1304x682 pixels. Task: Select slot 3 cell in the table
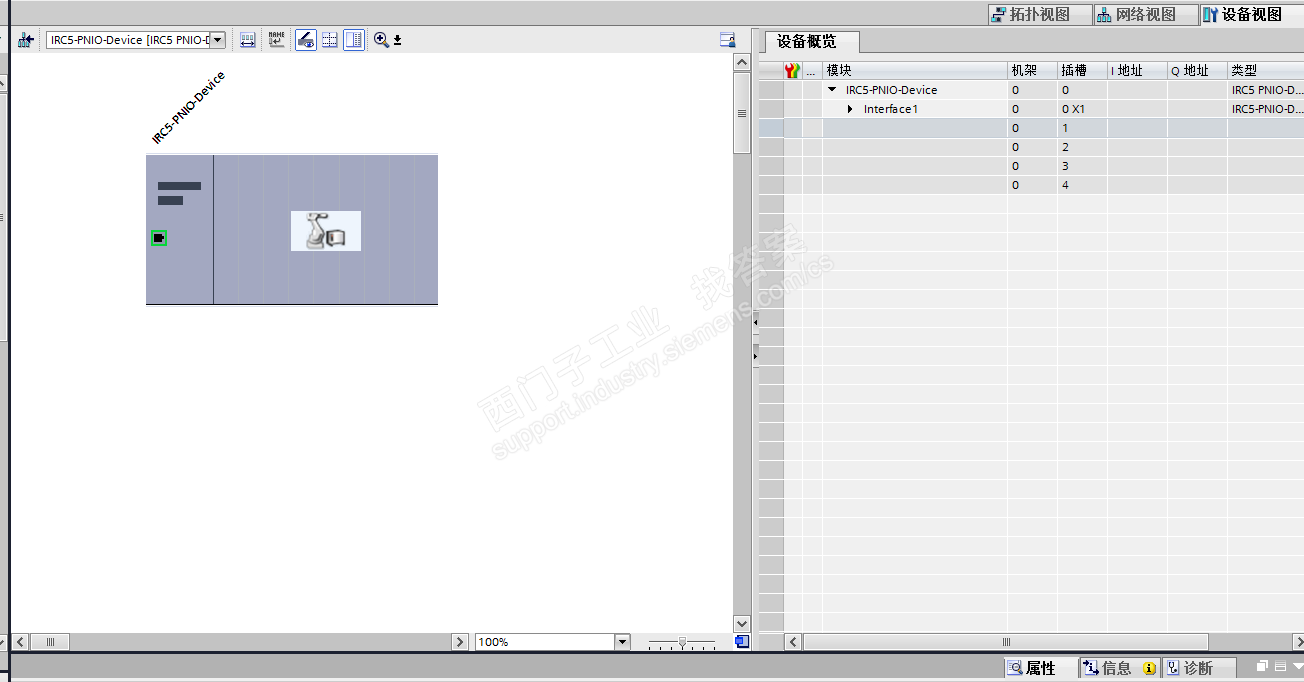(x=1082, y=166)
